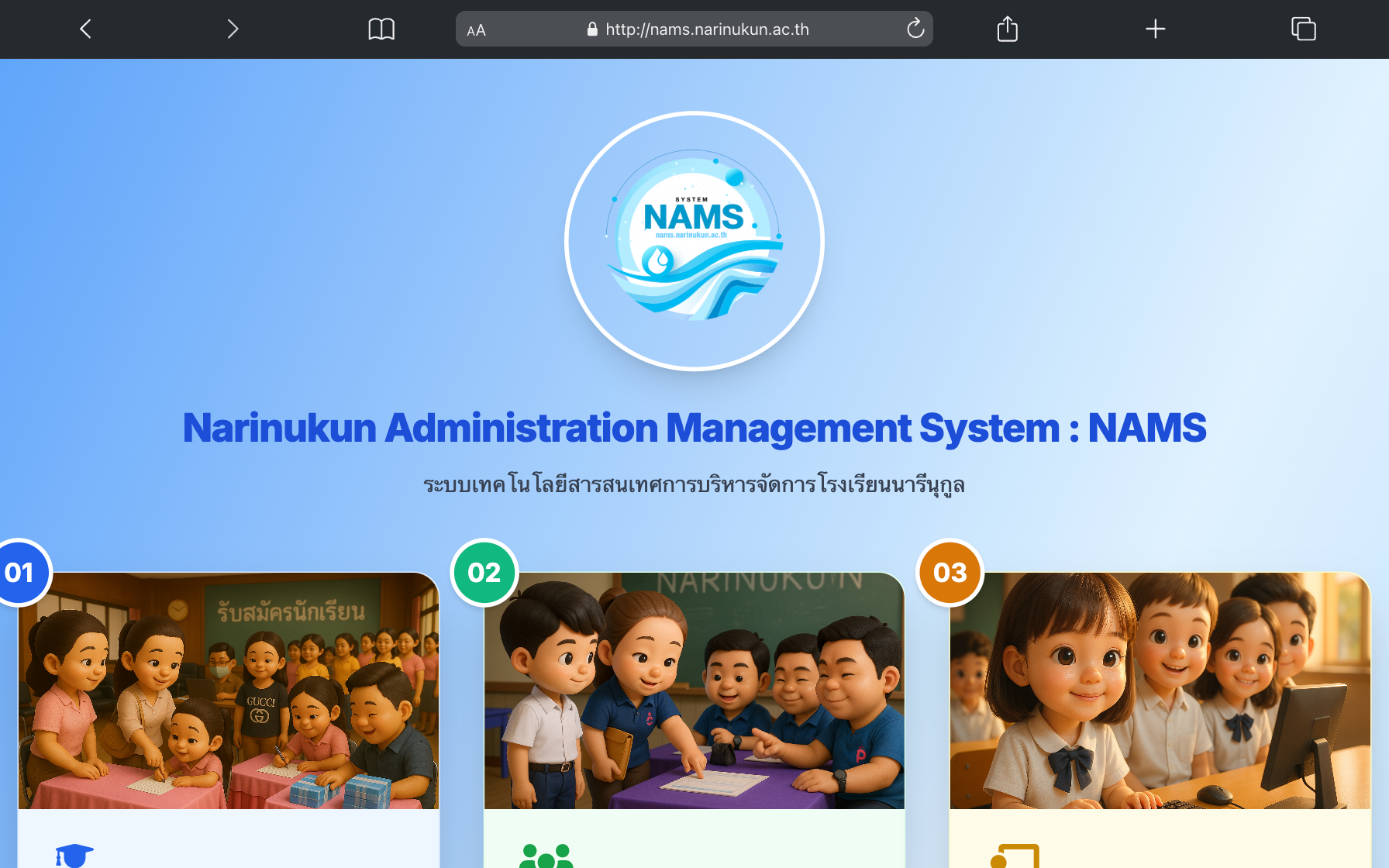Click the blue graduation cap icon
Image resolution: width=1389 pixels, height=868 pixels.
(x=74, y=856)
